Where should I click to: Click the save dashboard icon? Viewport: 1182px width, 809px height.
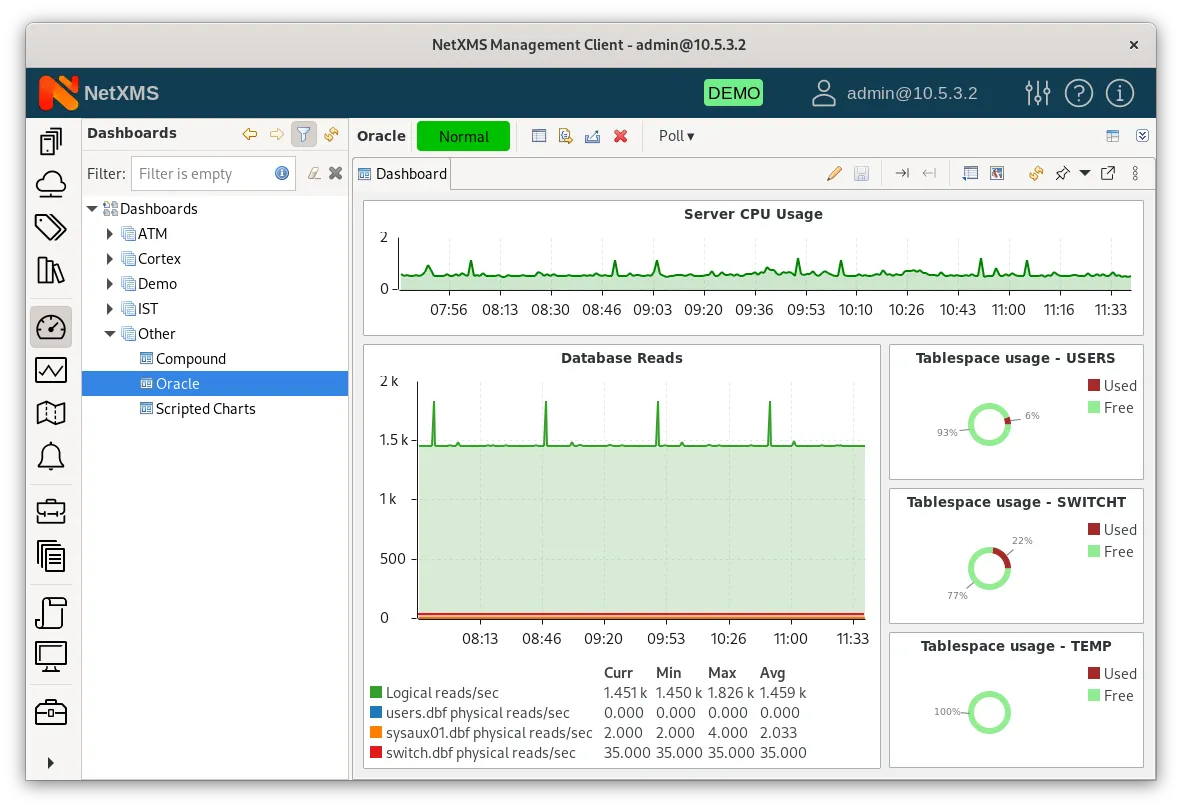(x=862, y=173)
